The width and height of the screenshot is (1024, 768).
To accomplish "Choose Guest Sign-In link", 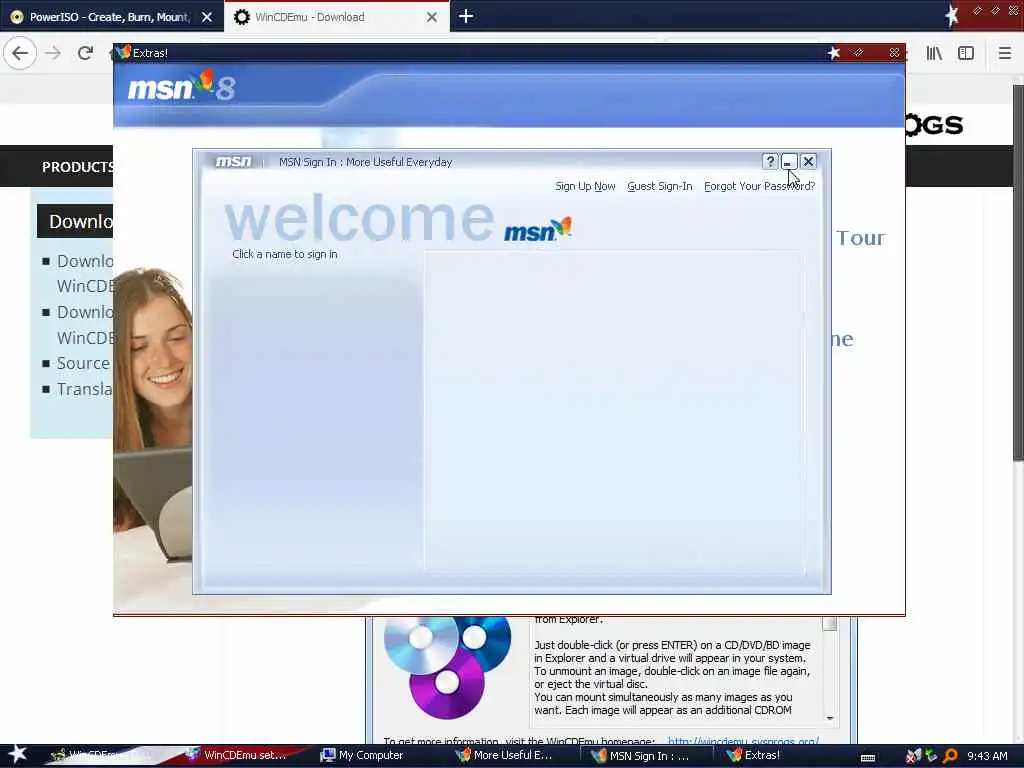I will [x=660, y=186].
